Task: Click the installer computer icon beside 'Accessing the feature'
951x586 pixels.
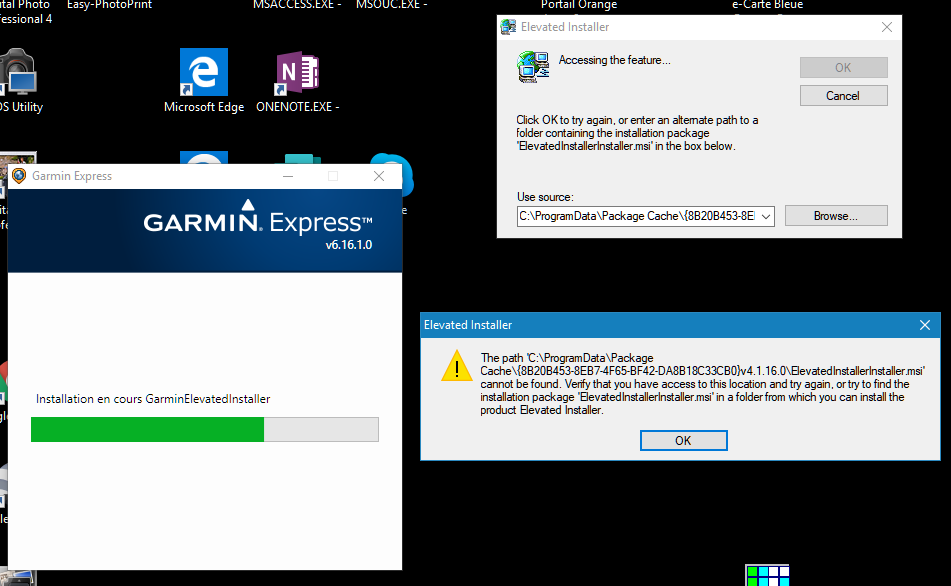Action: pyautogui.click(x=533, y=67)
